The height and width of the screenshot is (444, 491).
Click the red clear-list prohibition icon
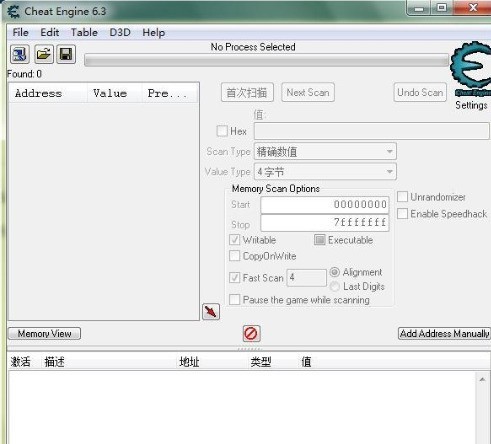tap(251, 333)
